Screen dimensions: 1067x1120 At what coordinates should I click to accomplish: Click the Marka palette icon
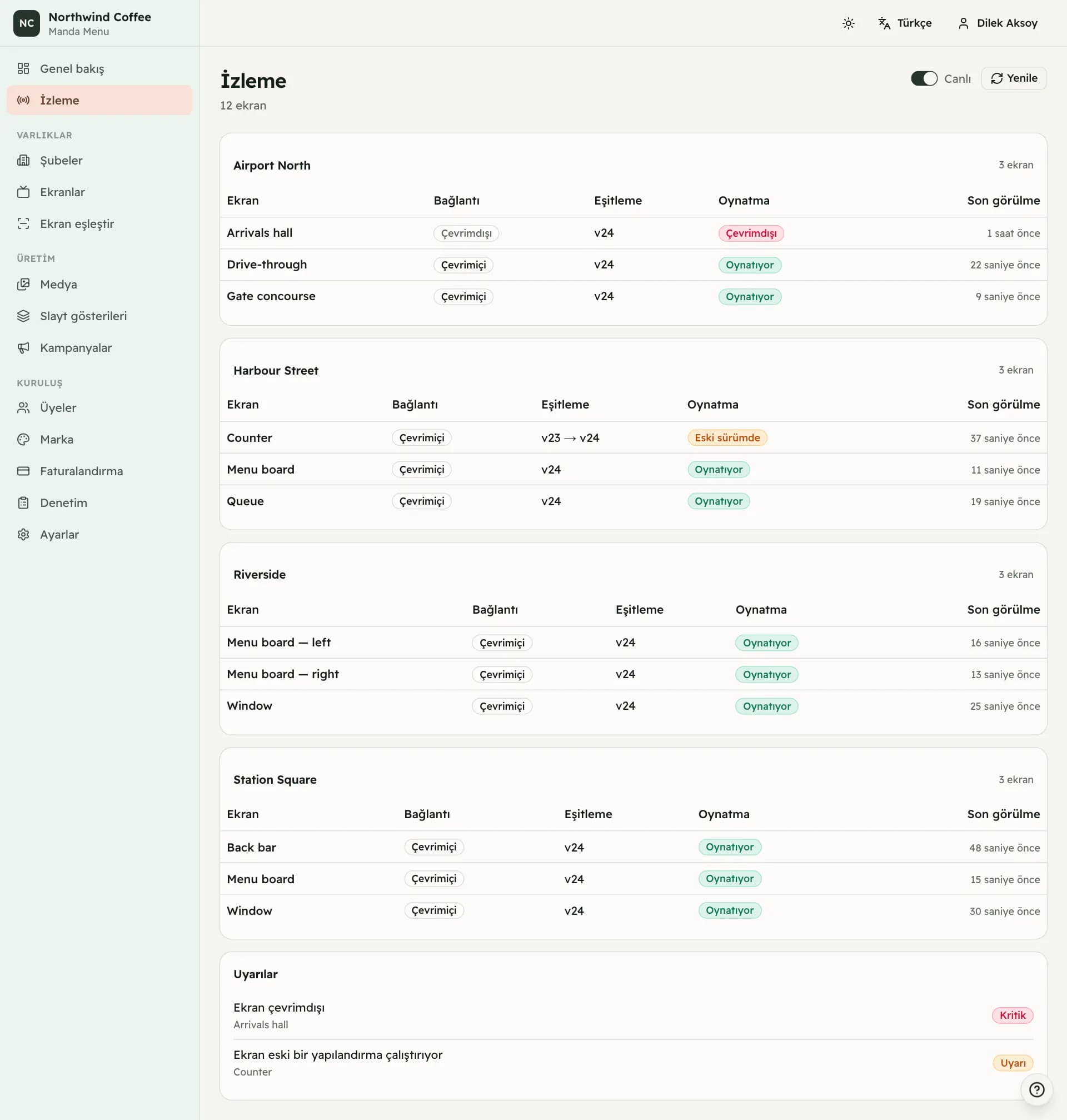point(23,440)
